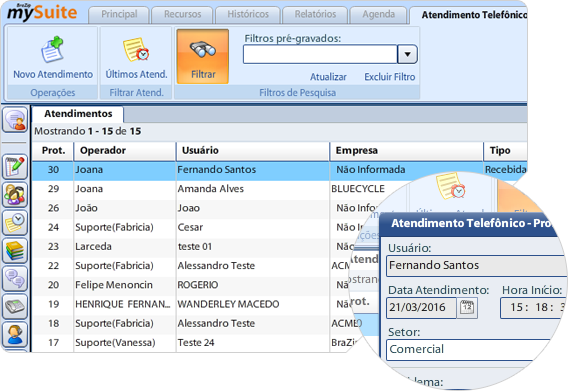Screen dimensions: 568x391
Task: Sort by the Empresa column header
Action: click(x=406, y=151)
